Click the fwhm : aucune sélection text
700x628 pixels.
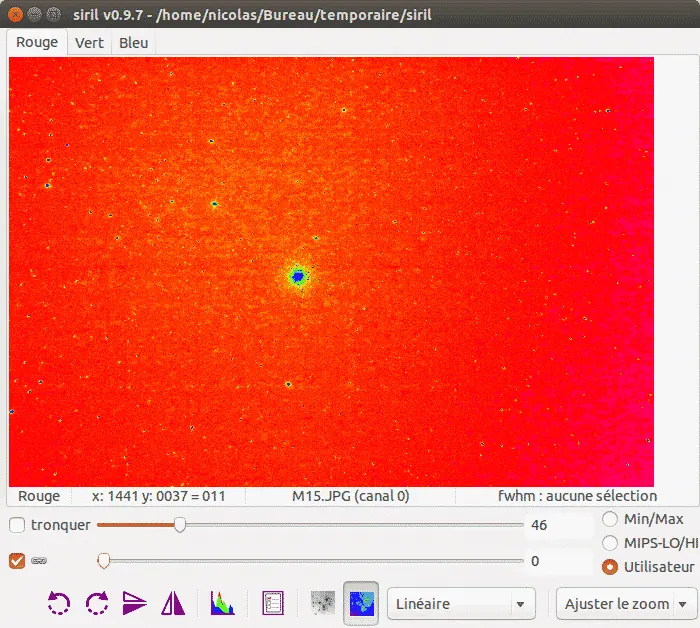click(577, 496)
